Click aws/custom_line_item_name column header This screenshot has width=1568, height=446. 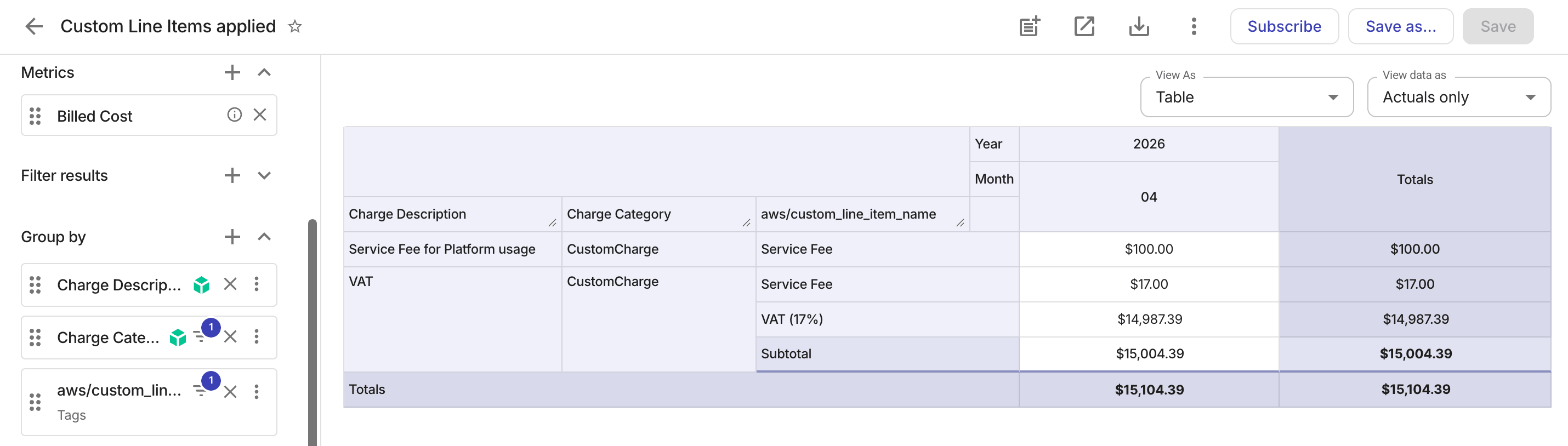862,214
